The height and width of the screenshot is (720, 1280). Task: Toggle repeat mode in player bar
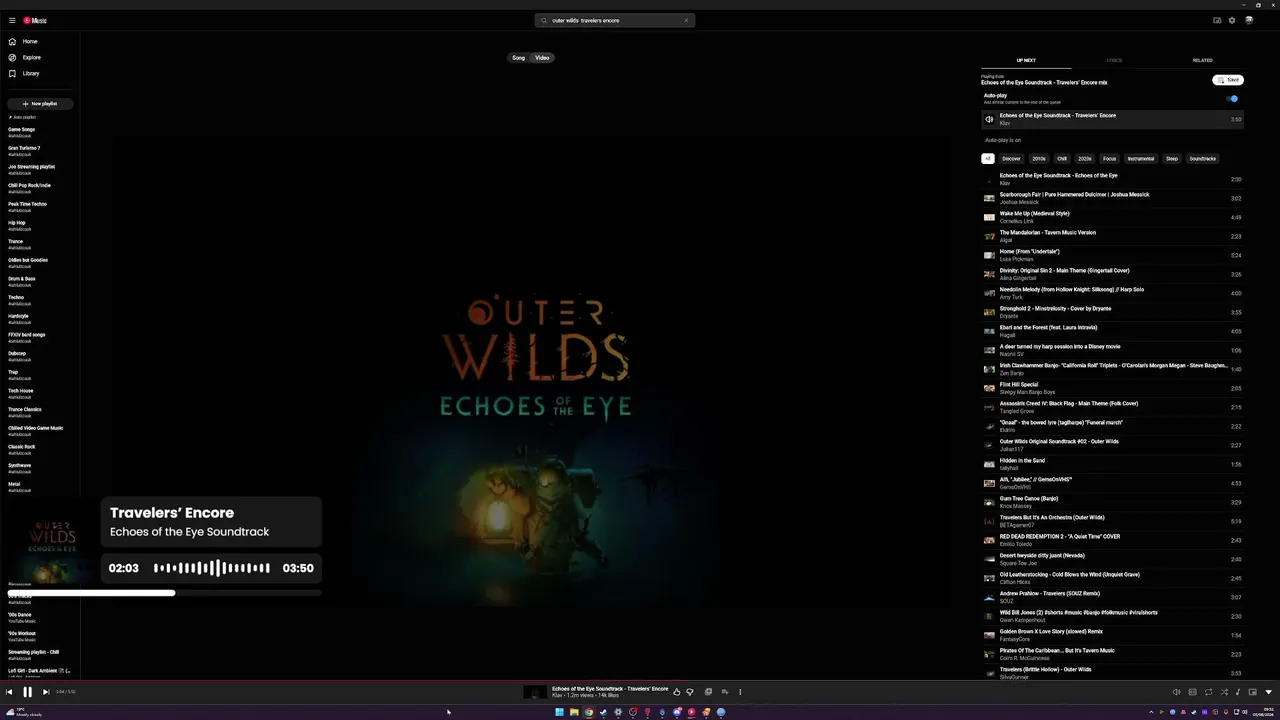(1208, 692)
